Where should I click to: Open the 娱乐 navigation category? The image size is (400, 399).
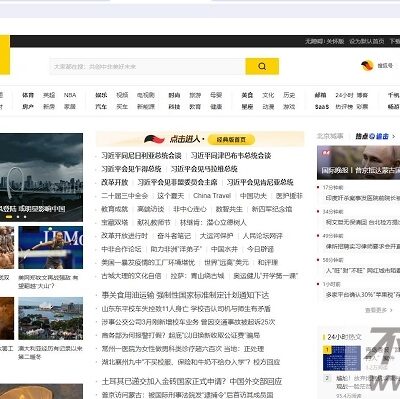point(101,95)
